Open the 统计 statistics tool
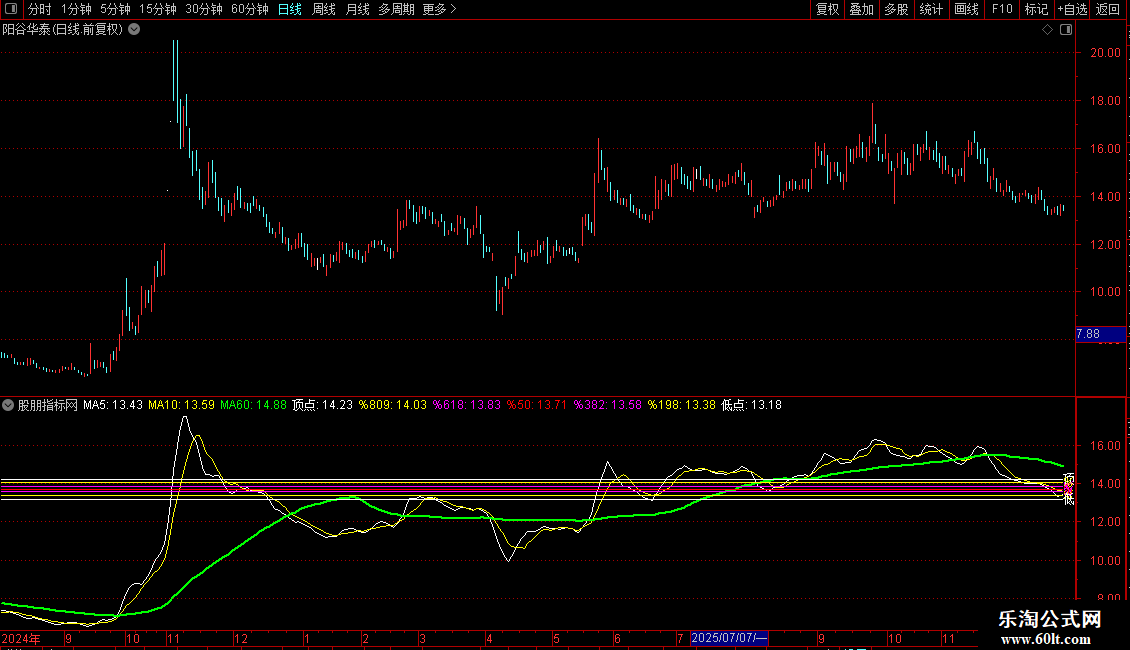The image size is (1130, 650). [931, 9]
